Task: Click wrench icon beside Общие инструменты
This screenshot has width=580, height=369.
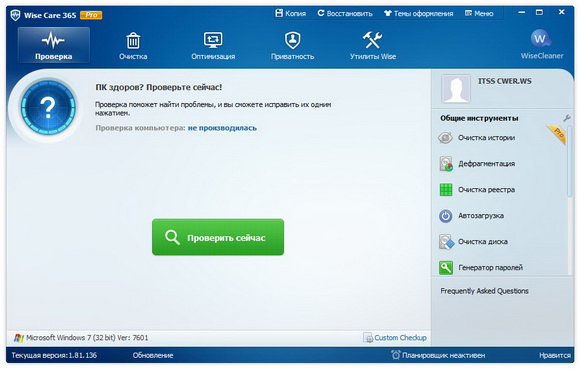Action: pyautogui.click(x=566, y=118)
